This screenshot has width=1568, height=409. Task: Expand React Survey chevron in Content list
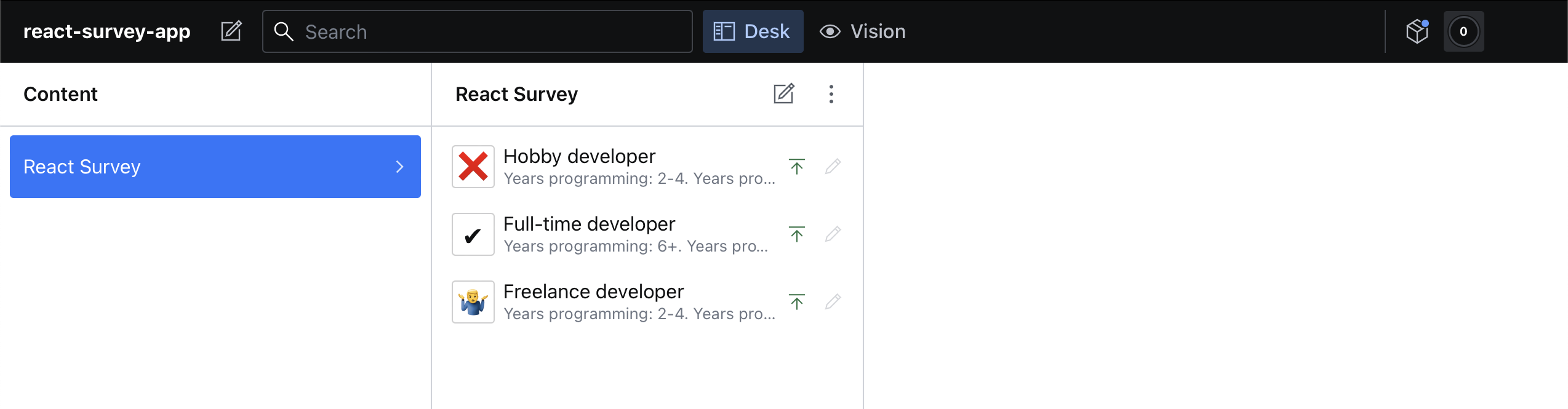click(x=400, y=167)
